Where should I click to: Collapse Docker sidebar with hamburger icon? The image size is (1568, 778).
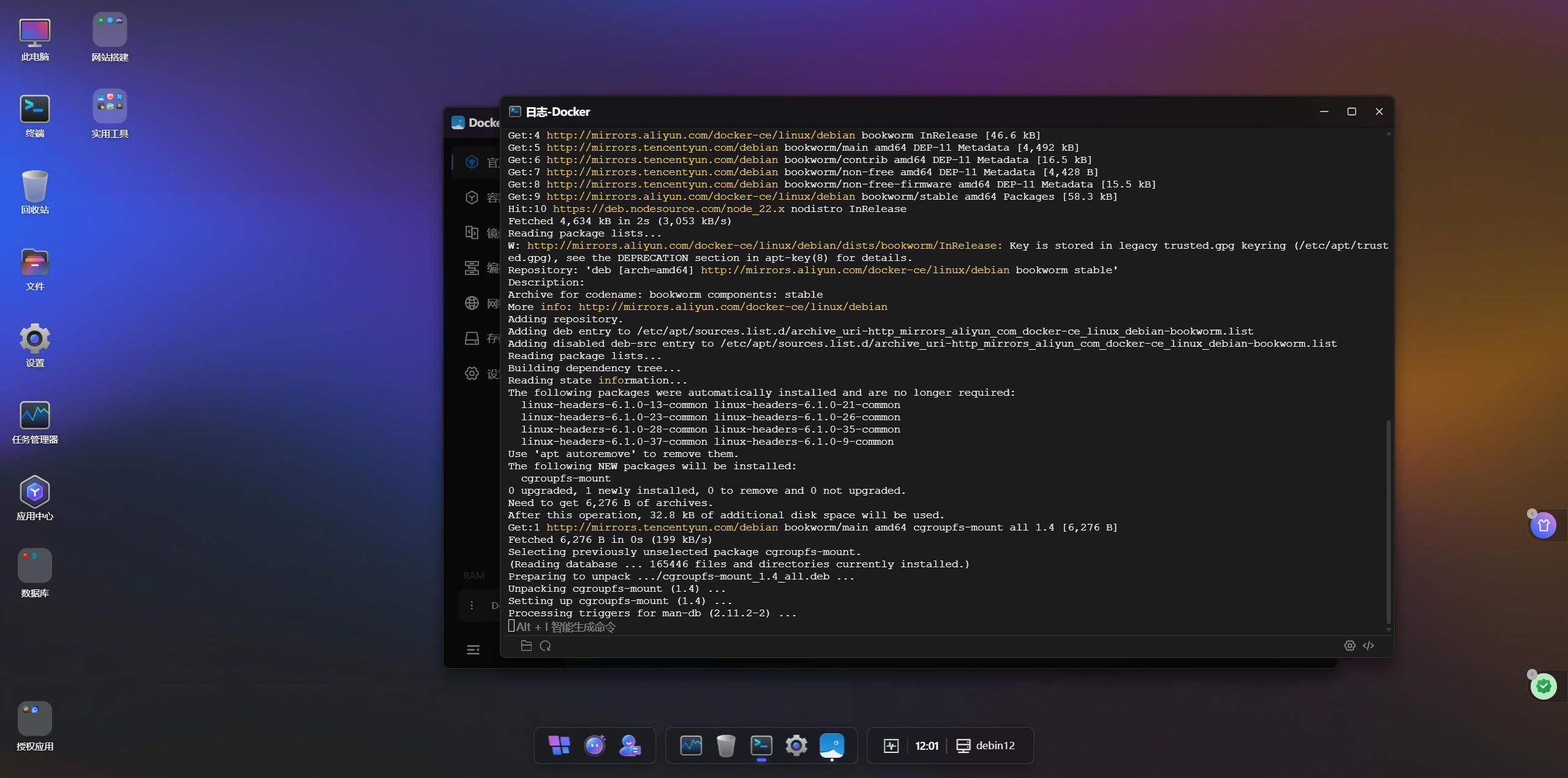(x=473, y=650)
